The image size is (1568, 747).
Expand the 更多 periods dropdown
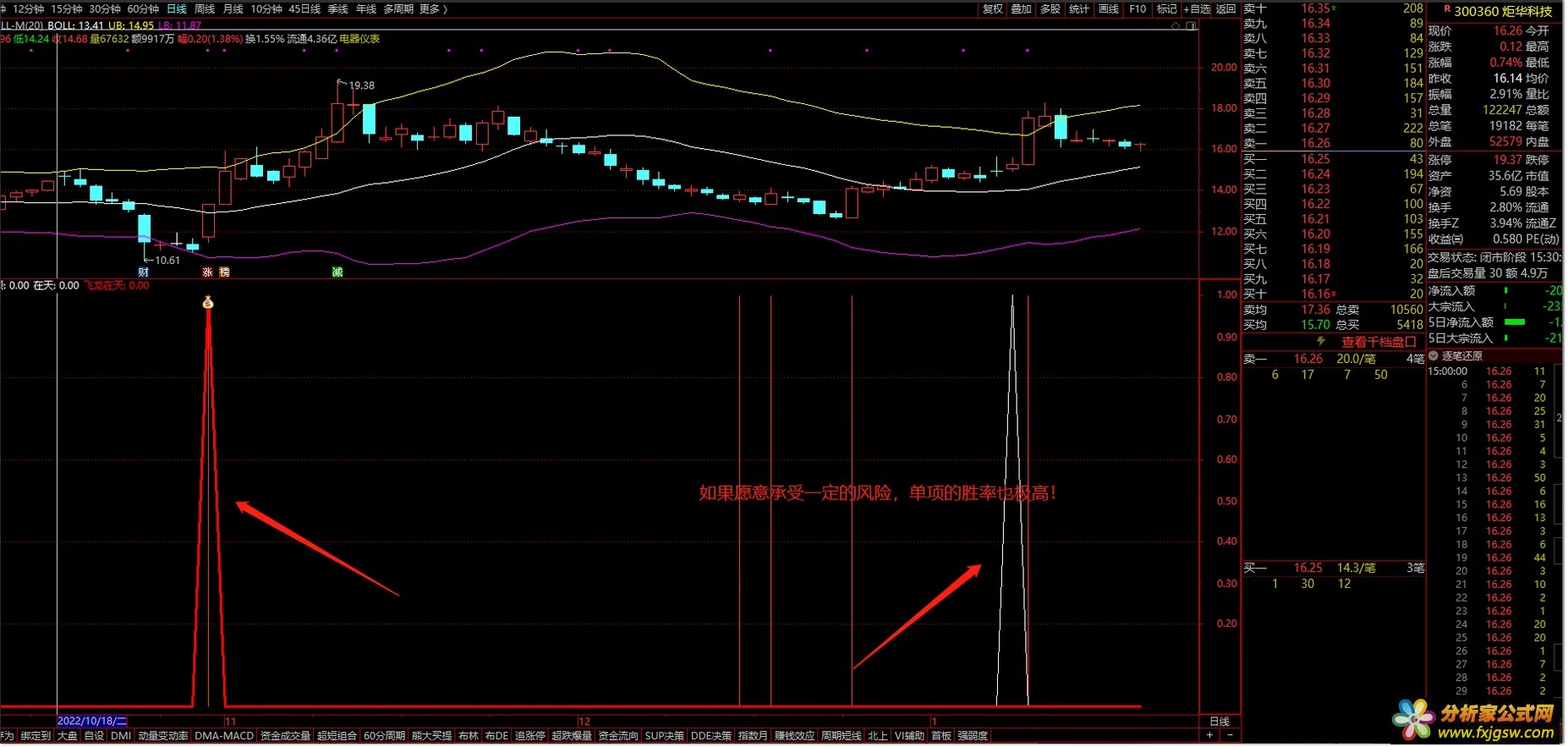pos(433,9)
